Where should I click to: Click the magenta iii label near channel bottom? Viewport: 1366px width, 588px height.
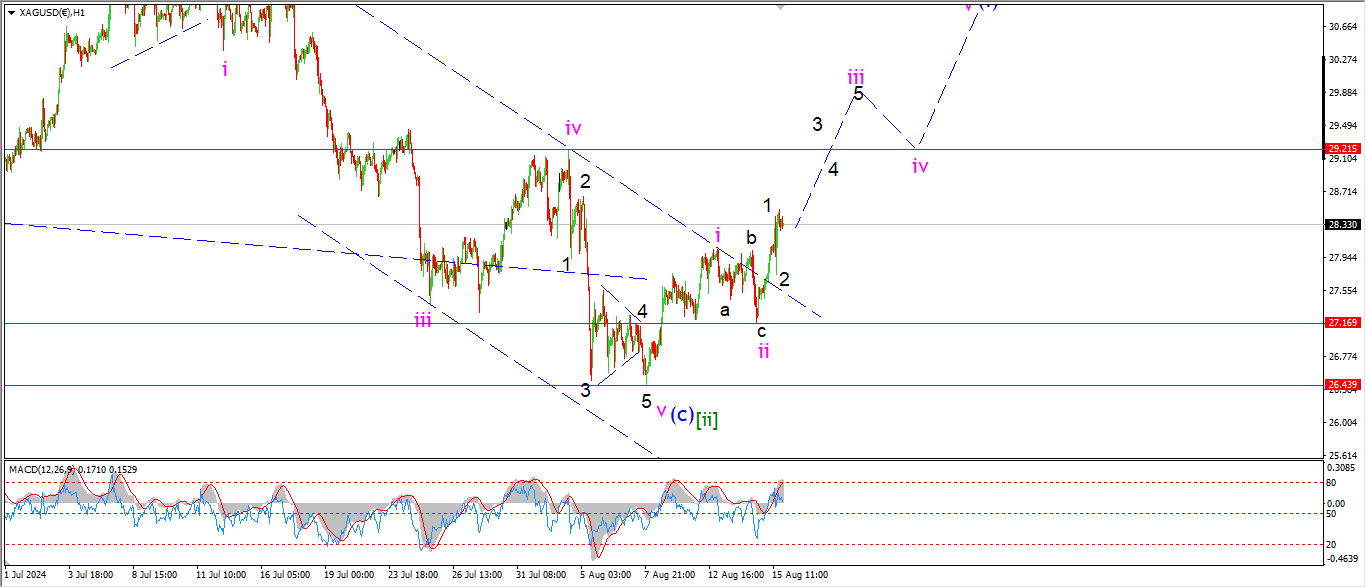(423, 320)
